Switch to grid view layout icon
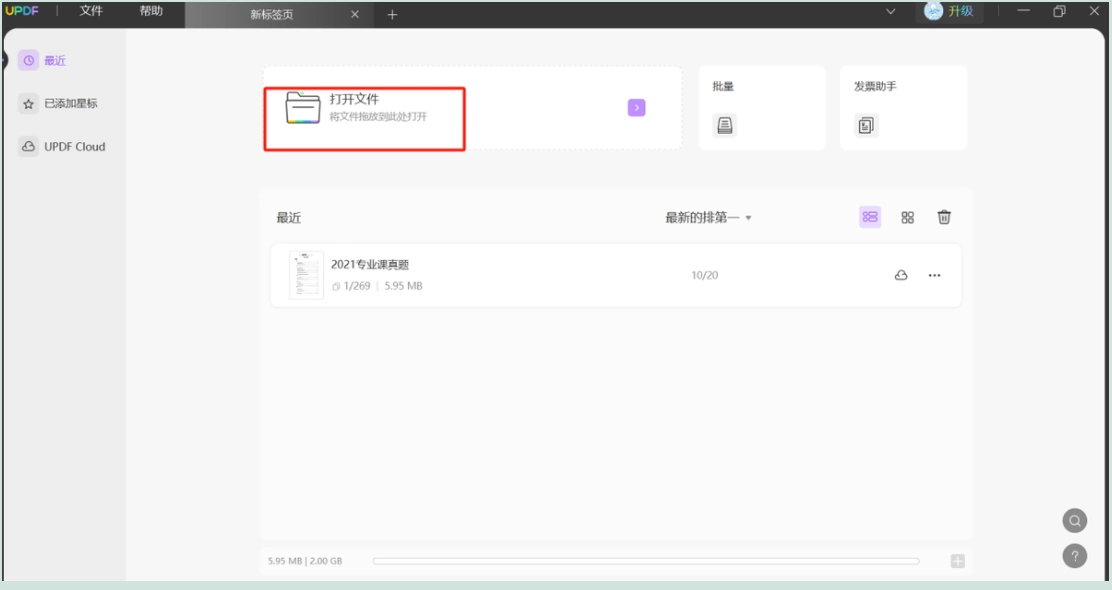The image size is (1112, 590). click(908, 217)
